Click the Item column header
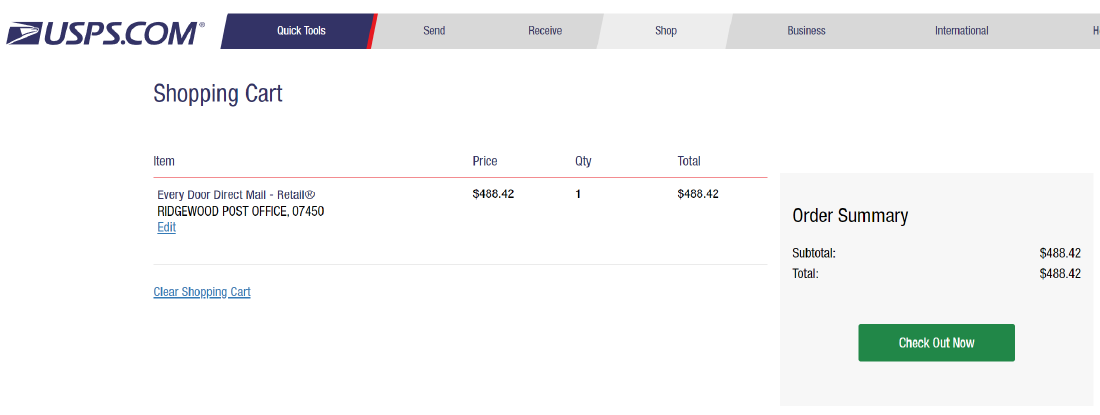 [x=164, y=161]
